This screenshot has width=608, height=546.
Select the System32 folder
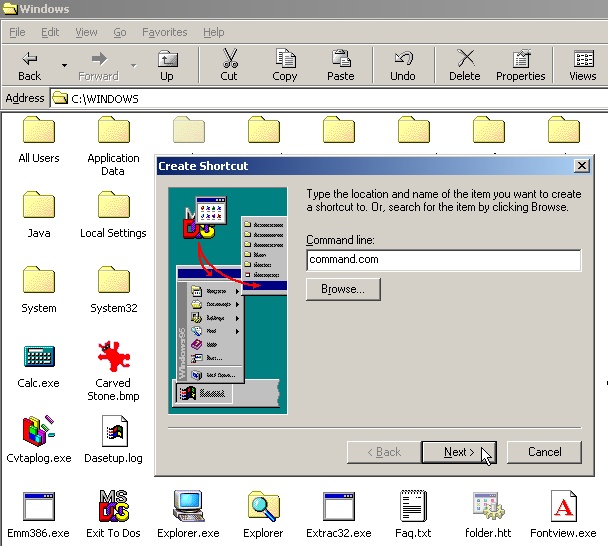pyautogui.click(x=114, y=290)
